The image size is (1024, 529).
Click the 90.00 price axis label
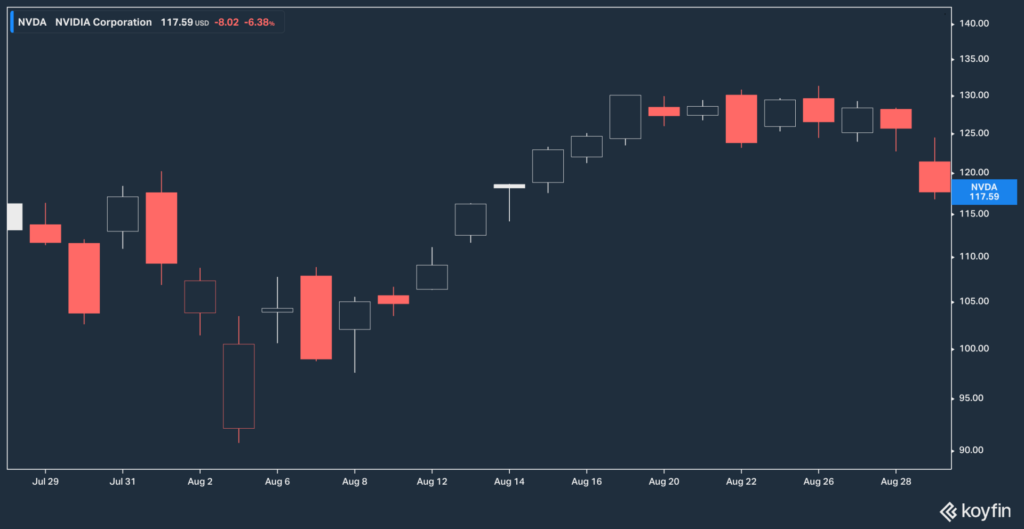(x=975, y=450)
